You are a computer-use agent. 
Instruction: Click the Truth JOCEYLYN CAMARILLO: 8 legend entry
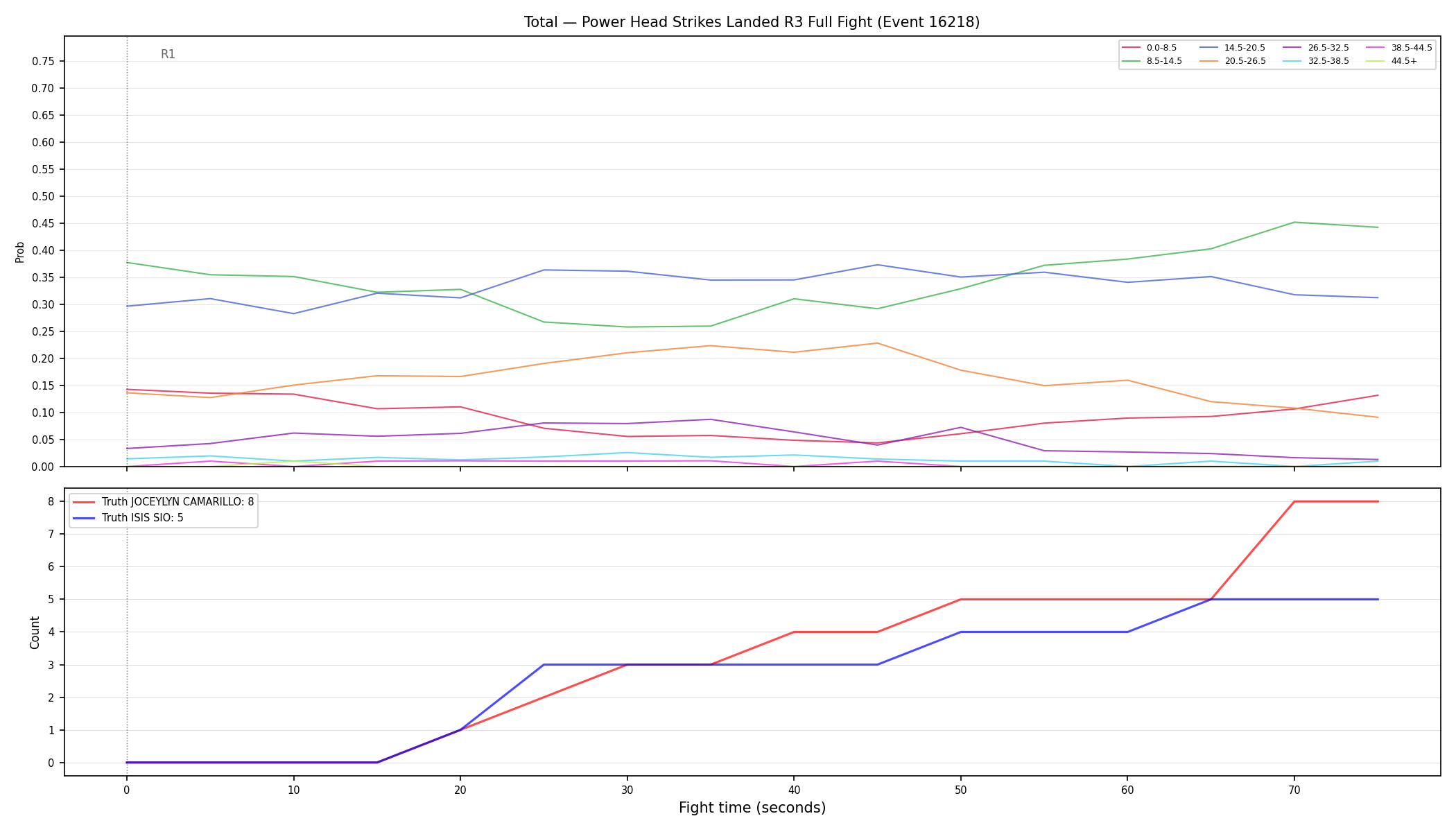pyautogui.click(x=164, y=502)
